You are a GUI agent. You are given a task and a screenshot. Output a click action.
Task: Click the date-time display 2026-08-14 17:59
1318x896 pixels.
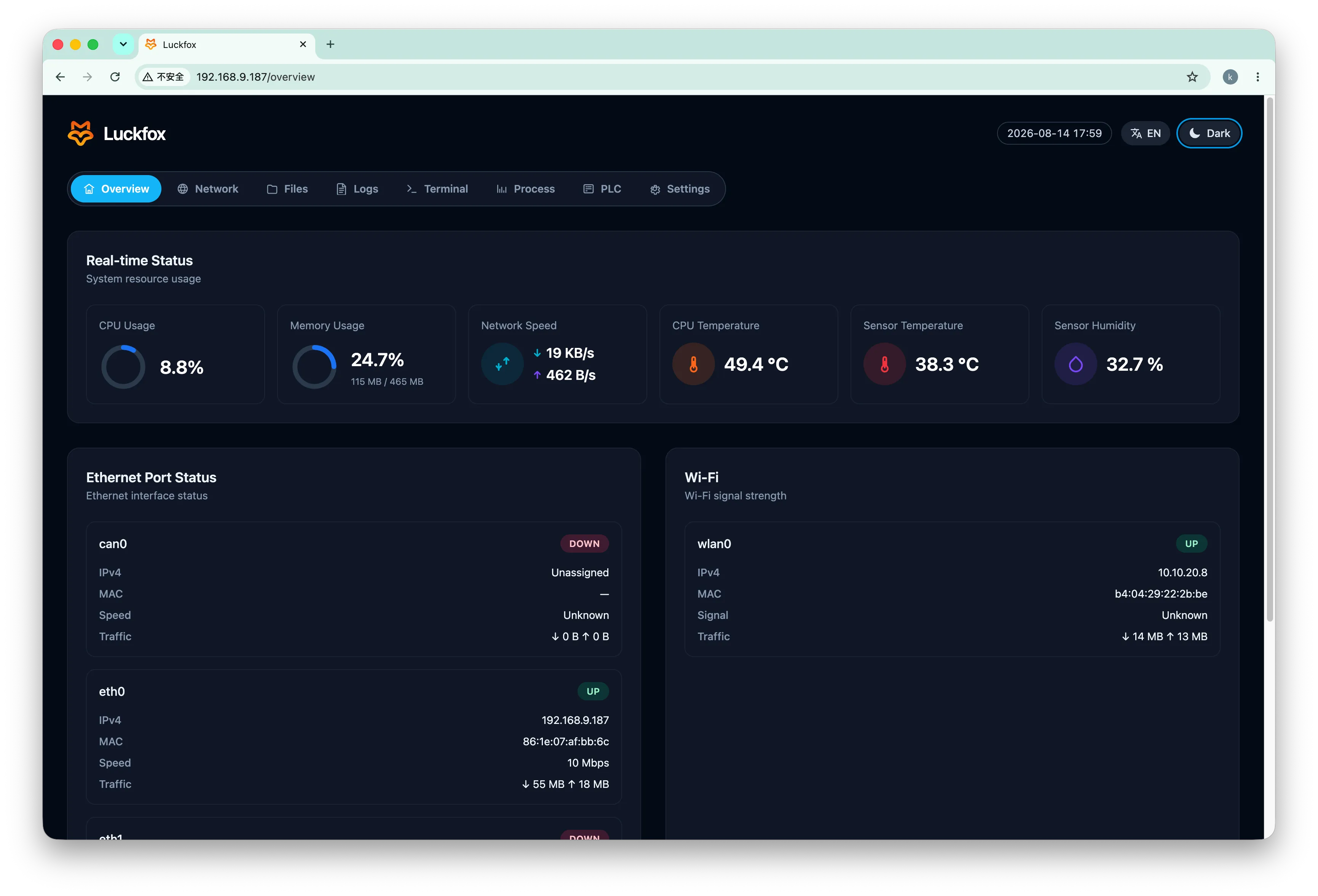tap(1054, 133)
